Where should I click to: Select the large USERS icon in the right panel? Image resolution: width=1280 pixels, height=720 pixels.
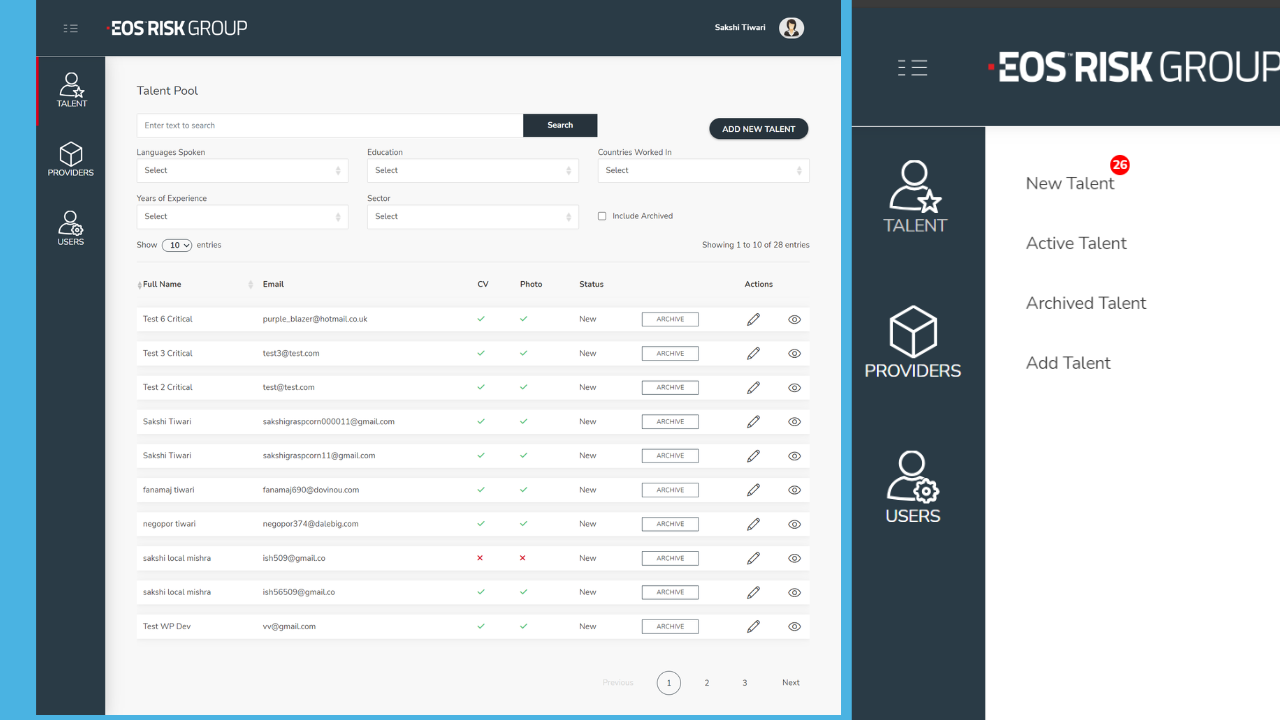913,488
